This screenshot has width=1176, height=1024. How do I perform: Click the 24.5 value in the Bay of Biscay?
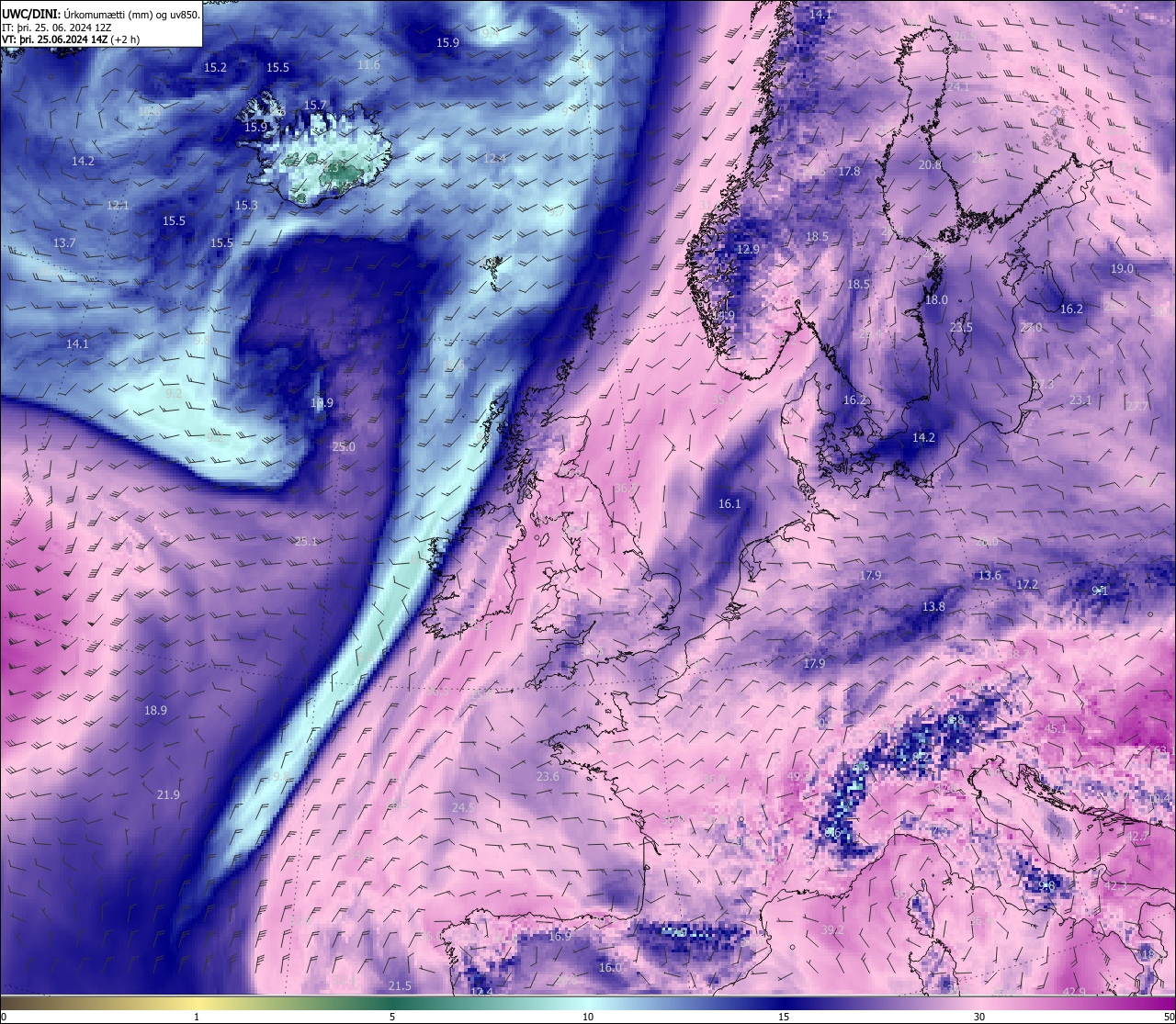(463, 807)
